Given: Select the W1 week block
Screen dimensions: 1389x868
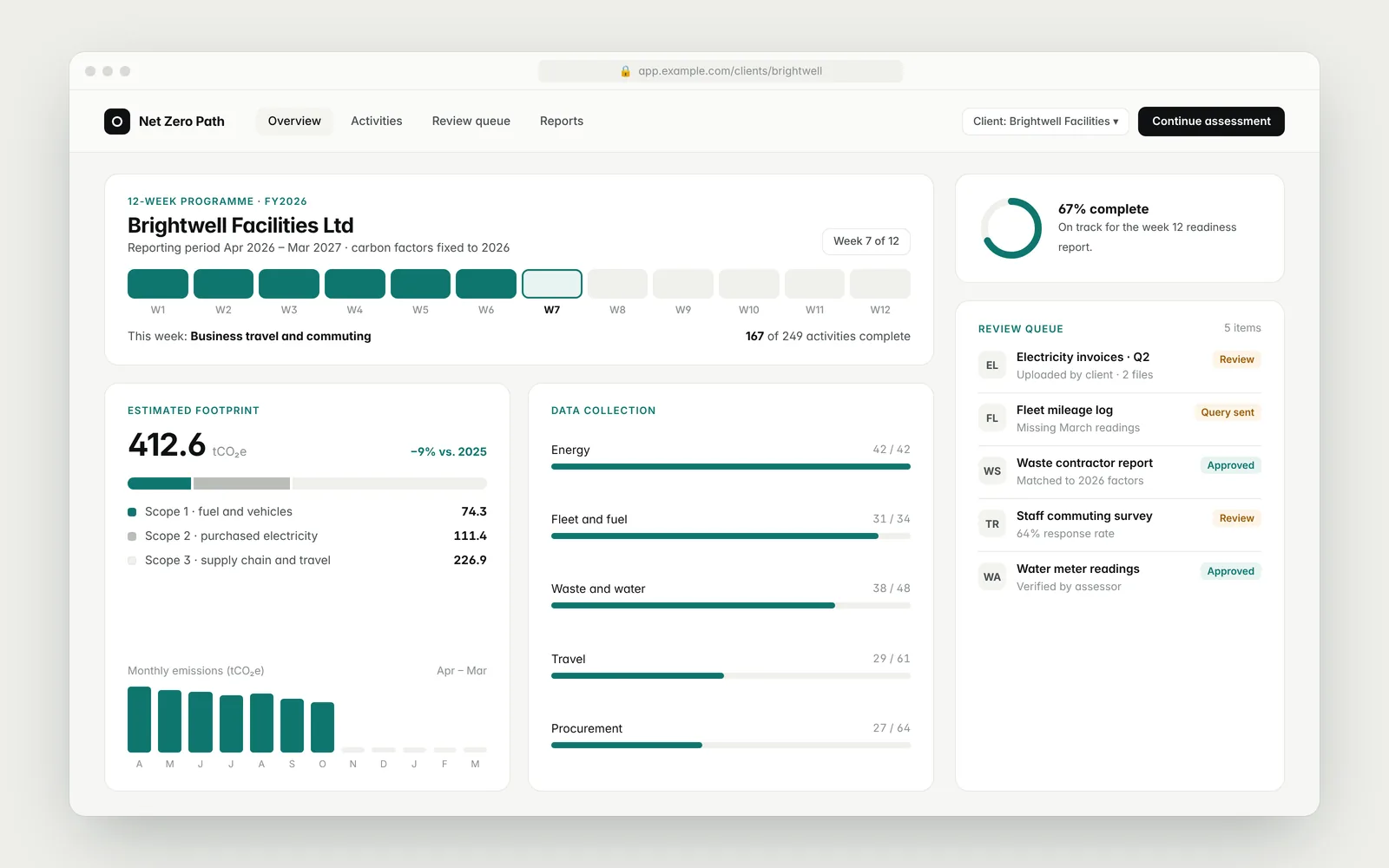Looking at the screenshot, I should pyautogui.click(x=158, y=284).
